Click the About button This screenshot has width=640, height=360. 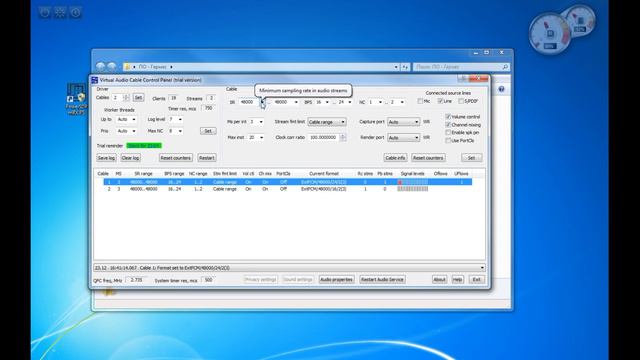tap(439, 280)
